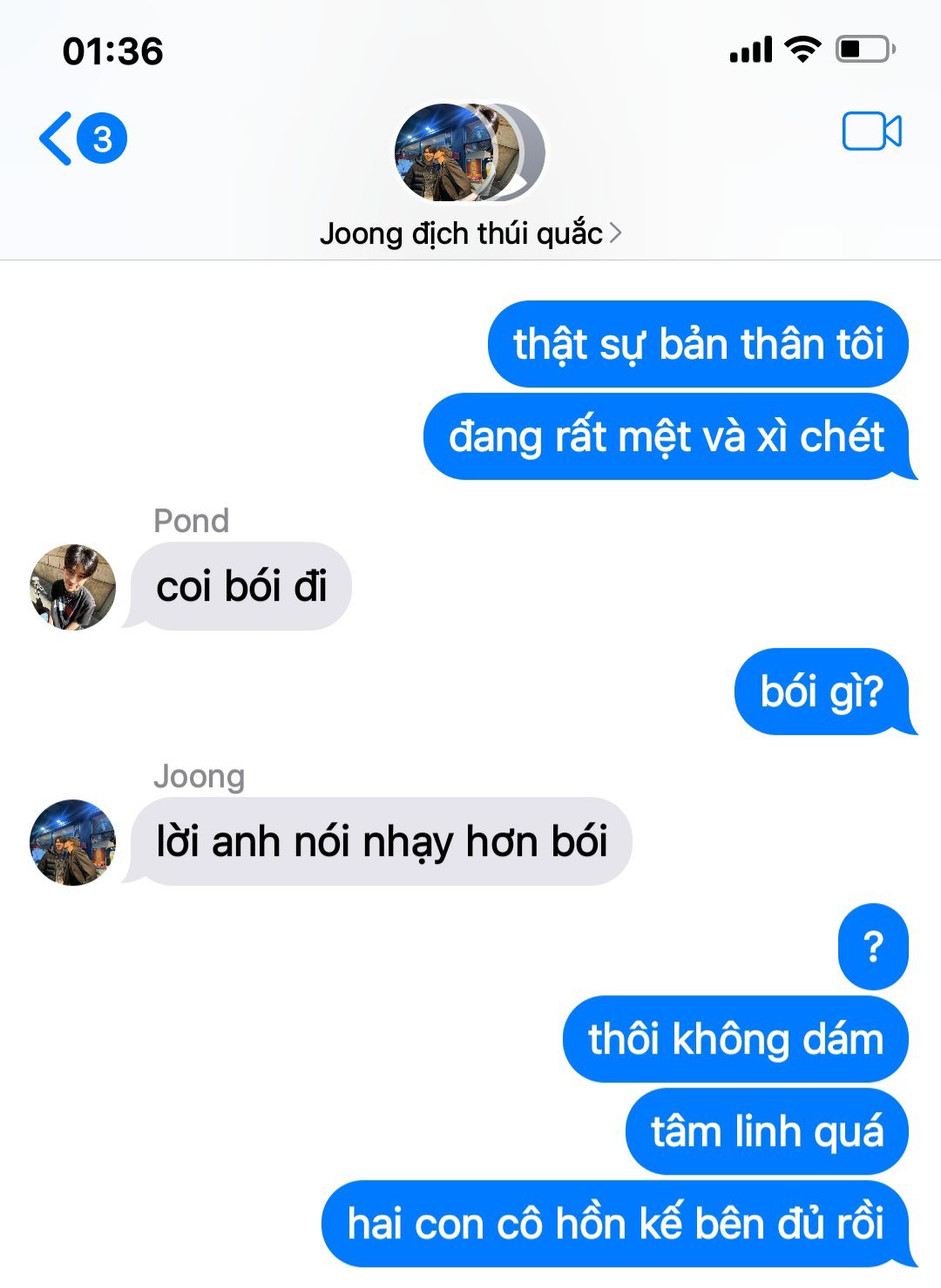Tap the "bói gì?" bubble
This screenshot has width=941, height=1288.
822,691
